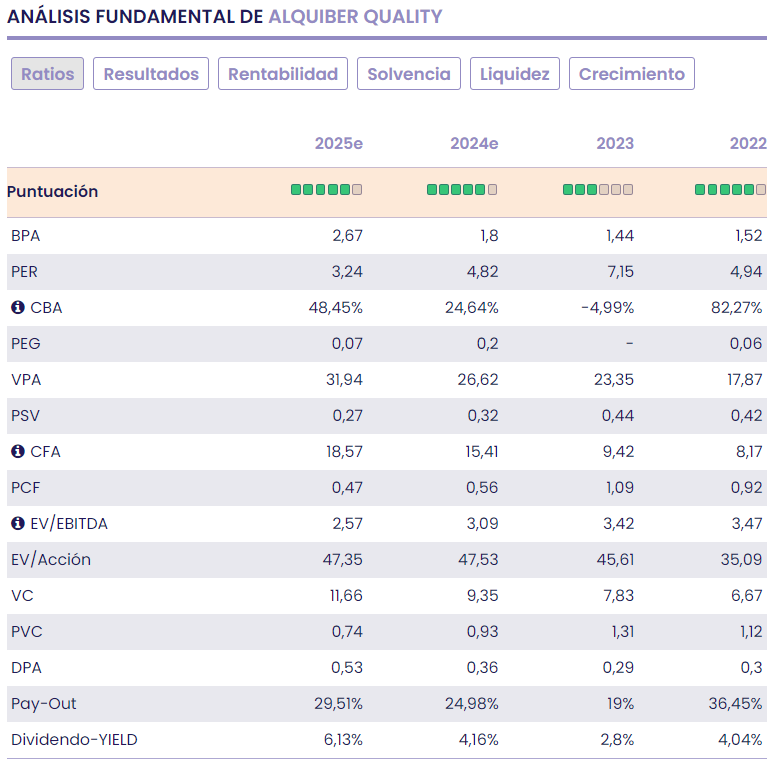
Task: Open the Crecimiento tab
Action: tap(631, 74)
